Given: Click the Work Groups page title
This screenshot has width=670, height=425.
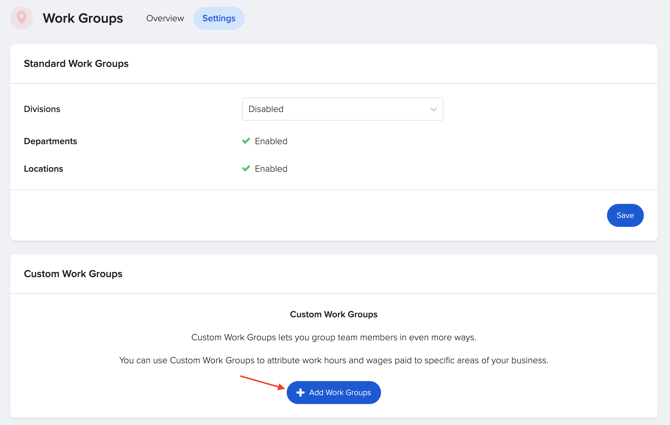Looking at the screenshot, I should [83, 18].
